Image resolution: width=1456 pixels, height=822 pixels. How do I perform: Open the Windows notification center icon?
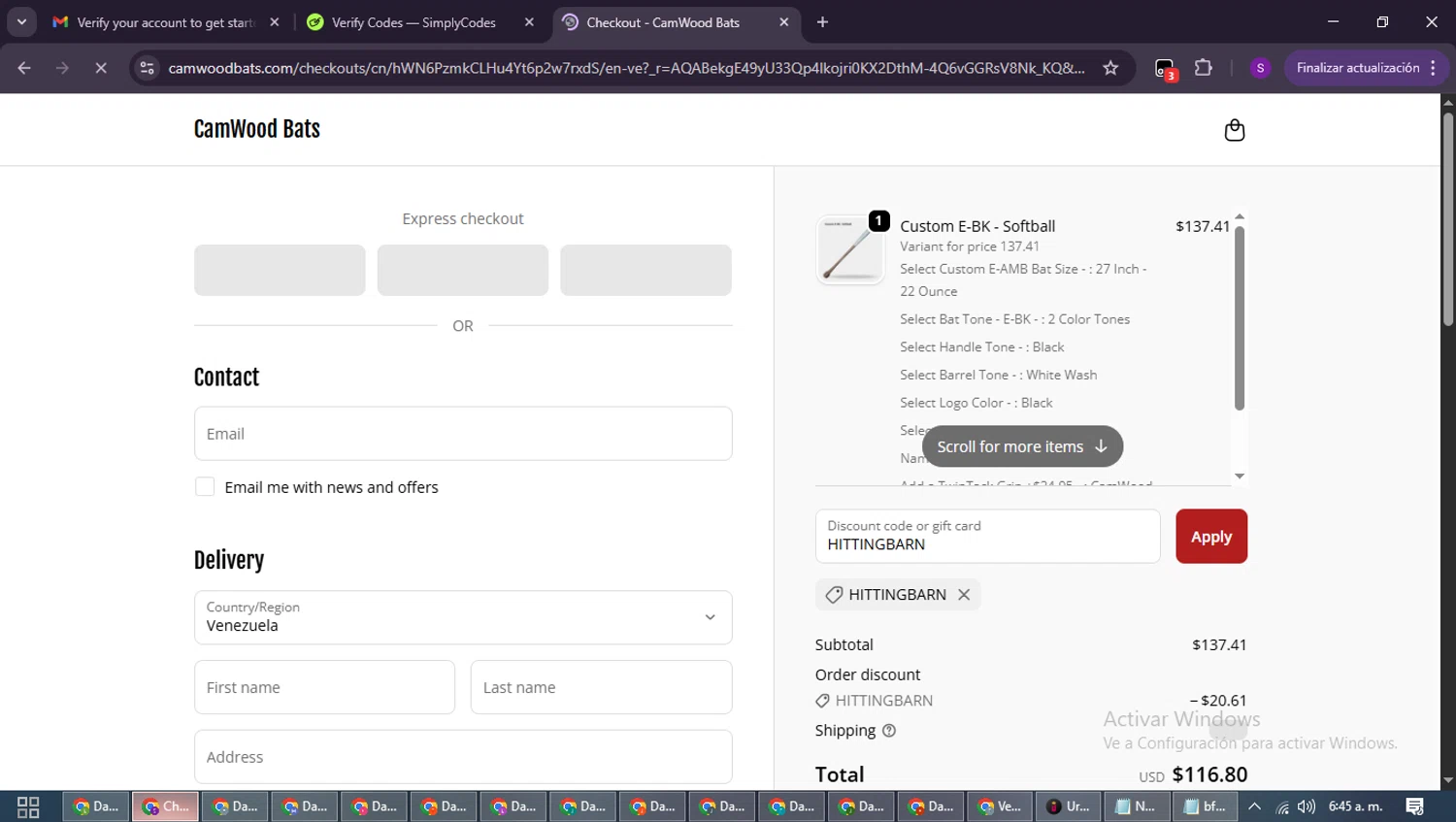tap(1415, 806)
